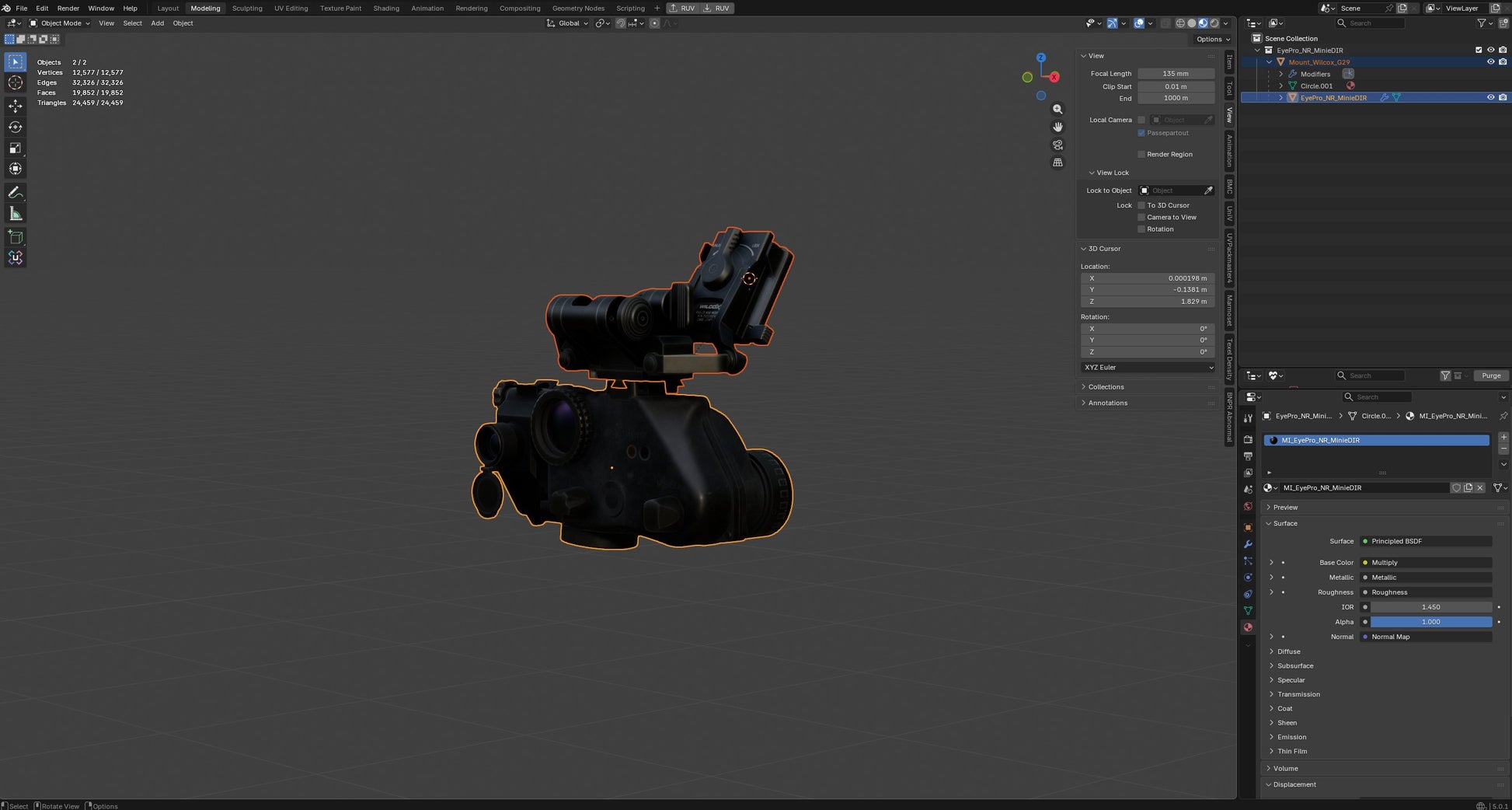Image resolution: width=1512 pixels, height=810 pixels.
Task: Unlink material with X icon
Action: 1479,488
